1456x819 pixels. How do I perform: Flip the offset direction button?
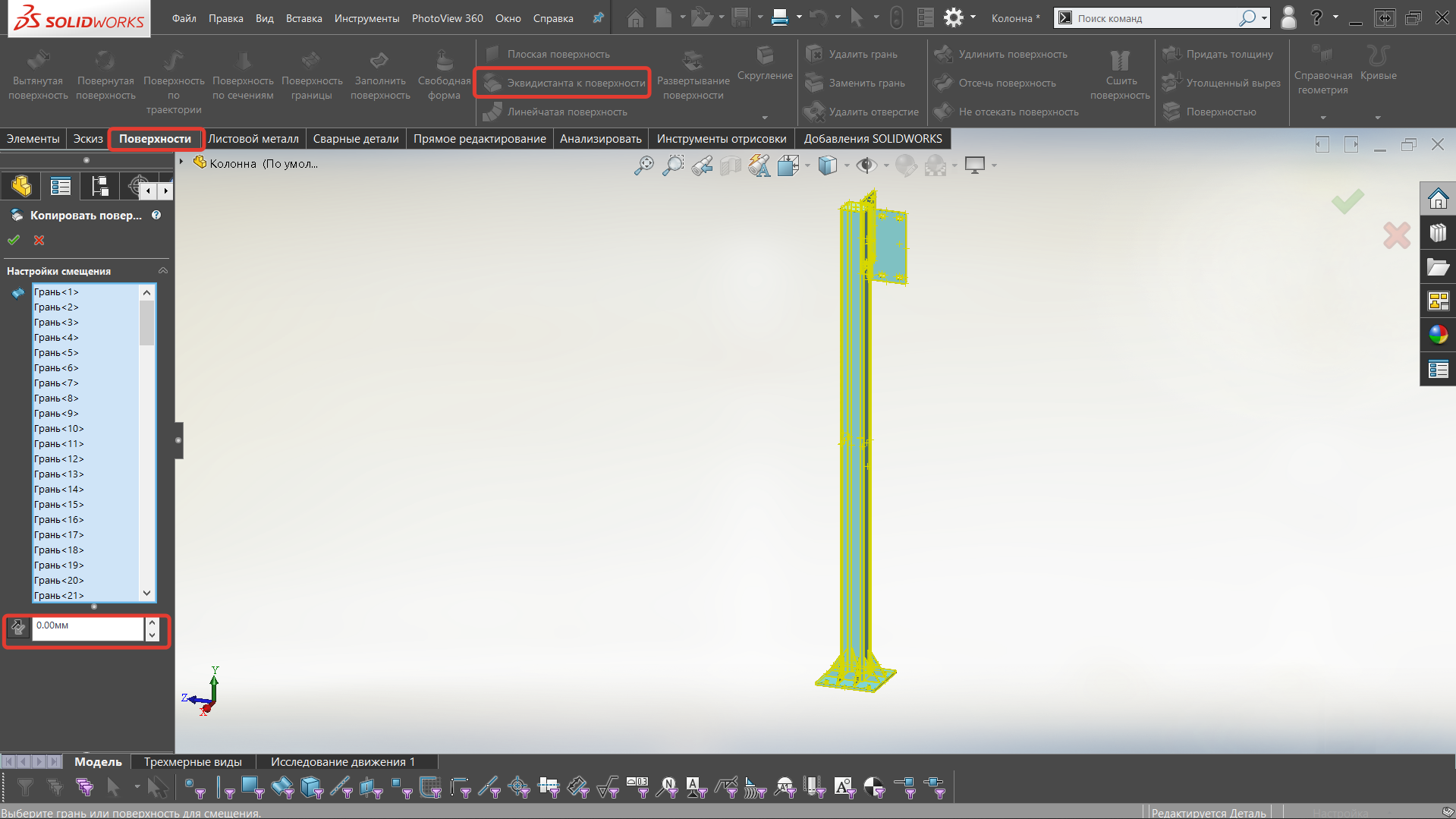pos(17,628)
